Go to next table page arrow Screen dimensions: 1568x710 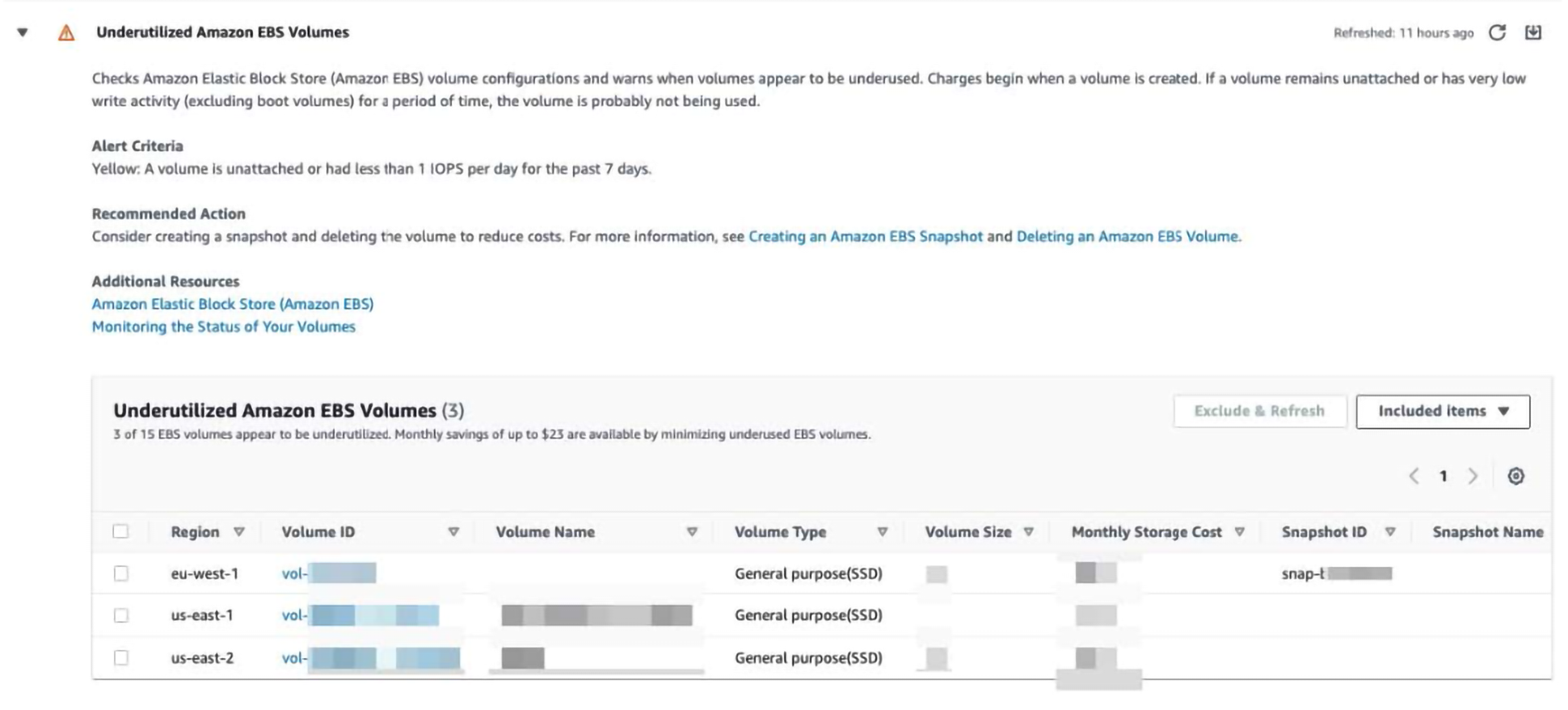click(x=1473, y=476)
